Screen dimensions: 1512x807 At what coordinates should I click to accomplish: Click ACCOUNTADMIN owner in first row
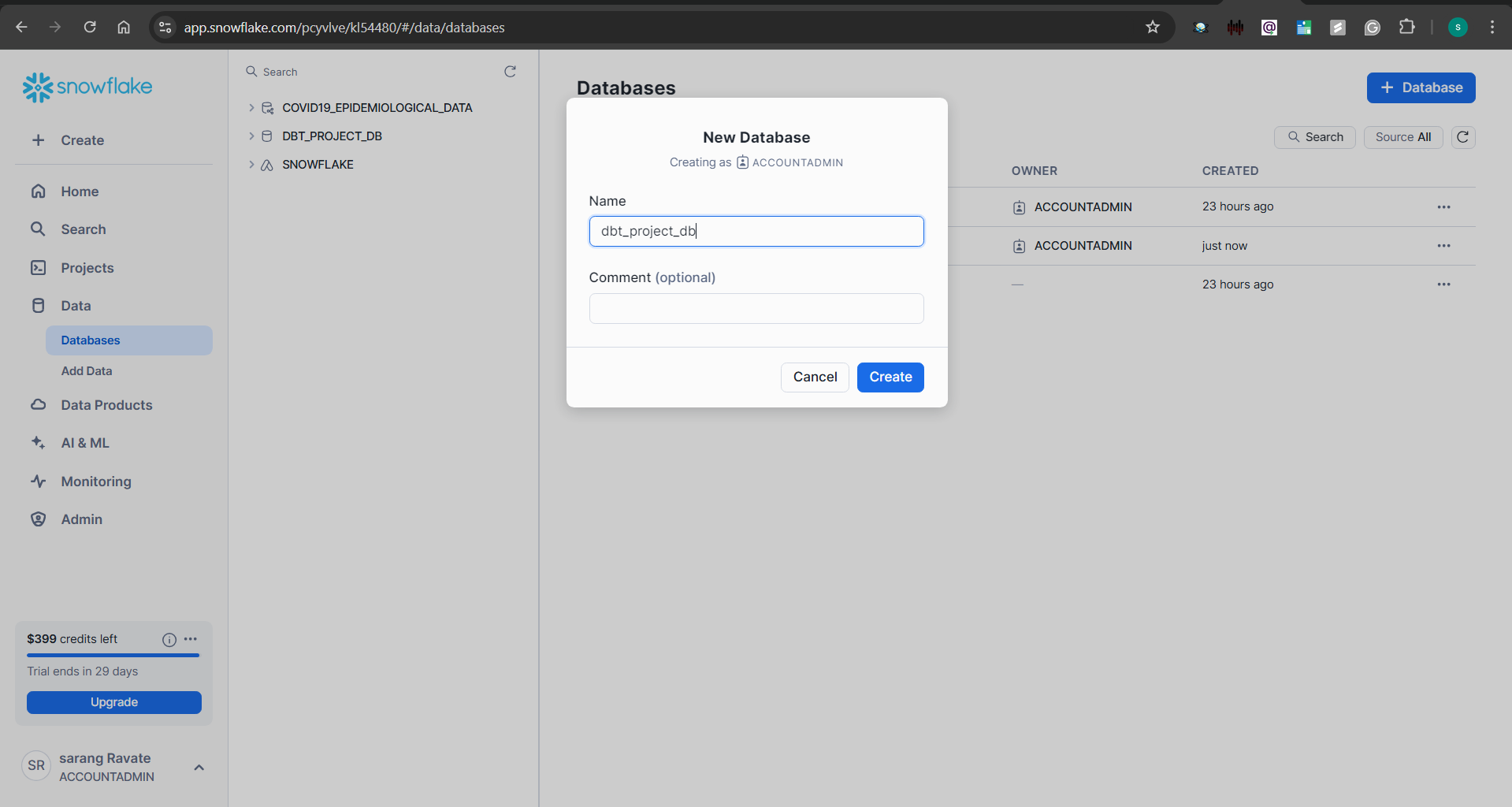tap(1083, 207)
